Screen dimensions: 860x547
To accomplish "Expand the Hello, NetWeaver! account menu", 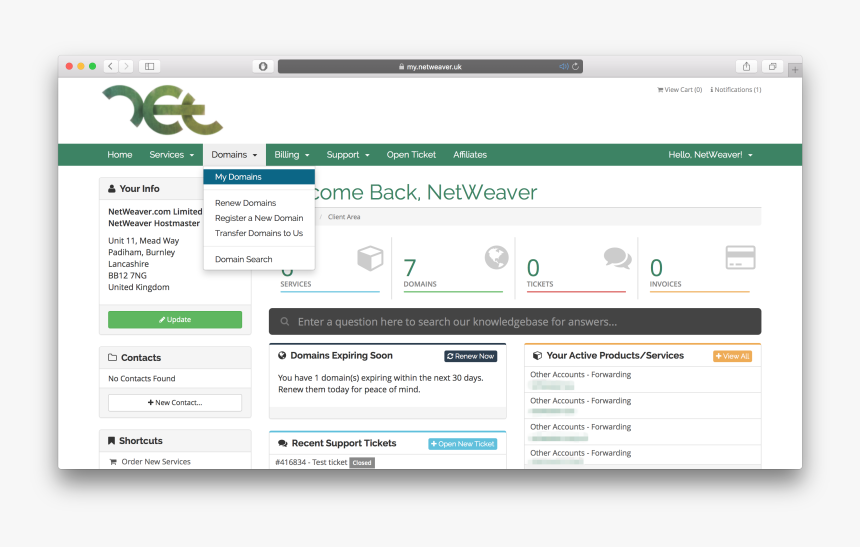I will pyautogui.click(x=710, y=155).
